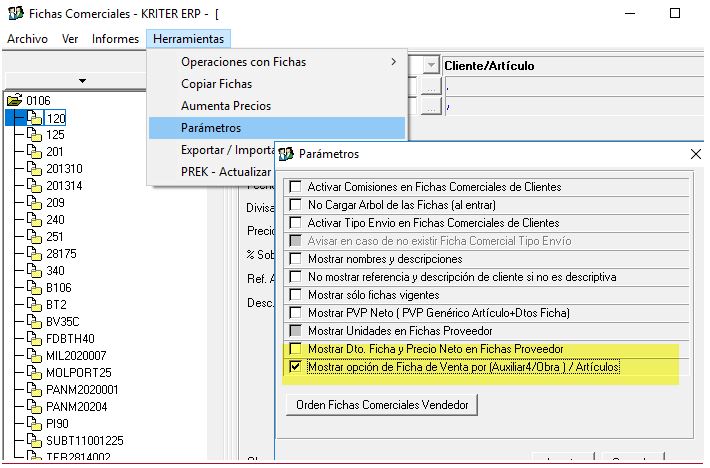Uncheck Mostrar opción de Ficha de Venta

(295, 367)
